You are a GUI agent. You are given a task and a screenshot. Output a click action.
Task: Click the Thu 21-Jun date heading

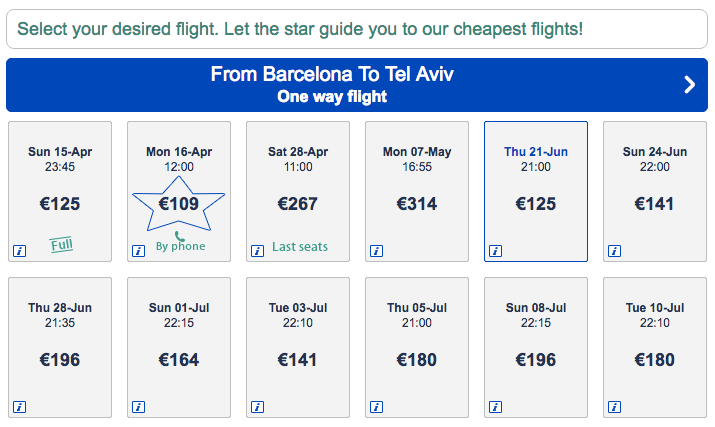[x=535, y=152]
